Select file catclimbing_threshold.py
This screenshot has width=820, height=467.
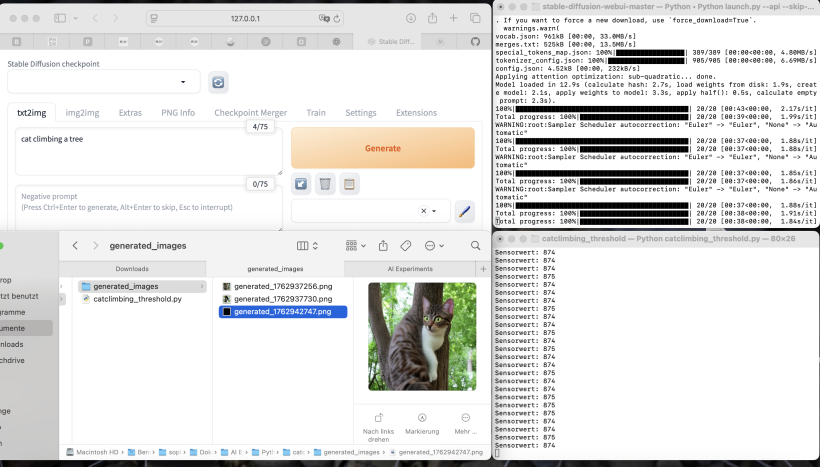(x=137, y=299)
